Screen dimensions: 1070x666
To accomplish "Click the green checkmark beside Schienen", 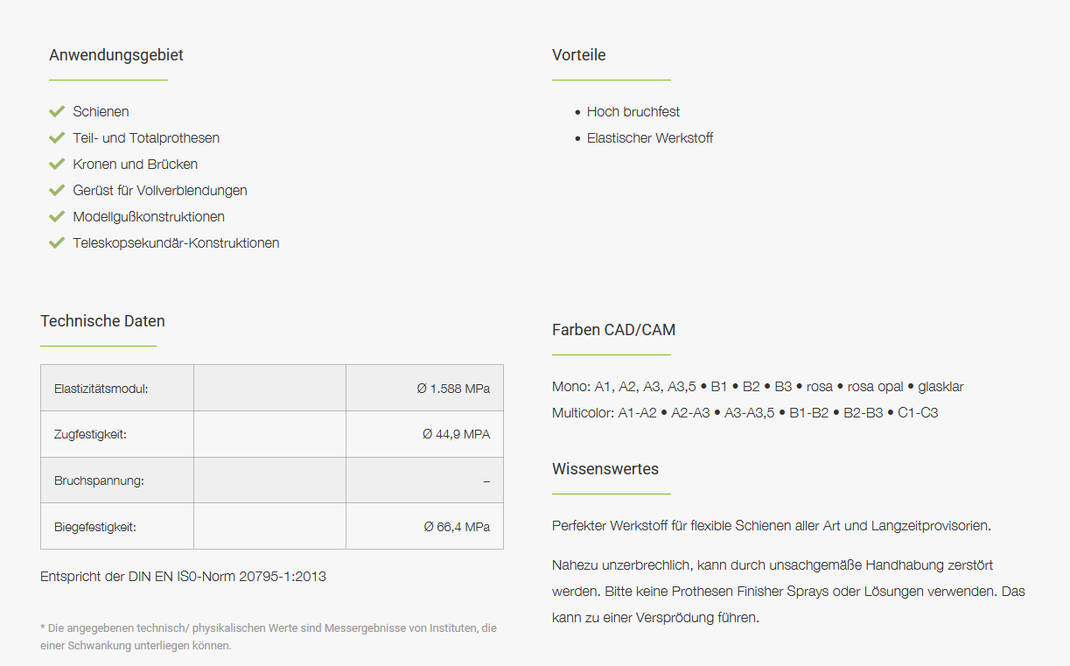I will [57, 111].
